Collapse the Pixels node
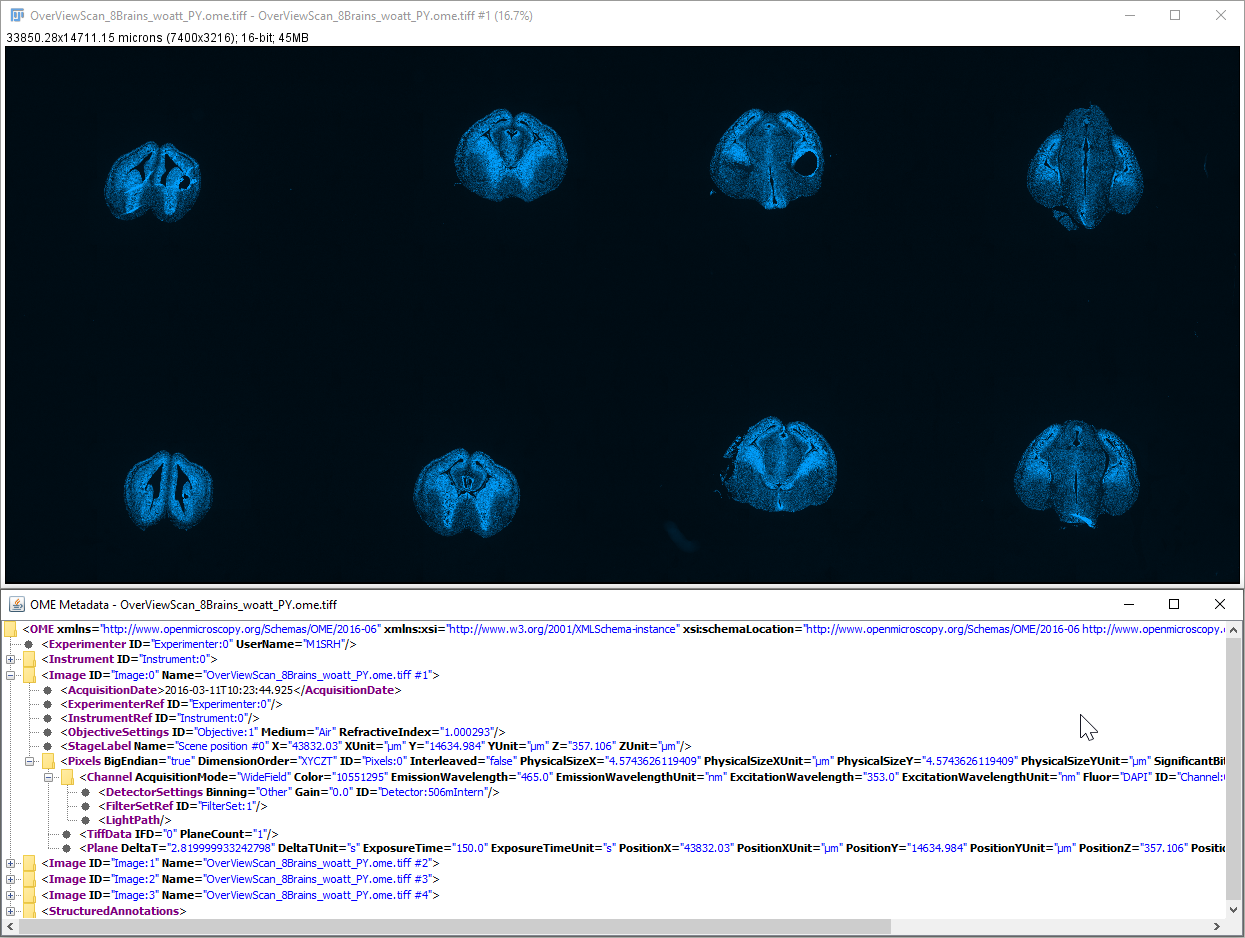1245x938 pixels. (29, 762)
